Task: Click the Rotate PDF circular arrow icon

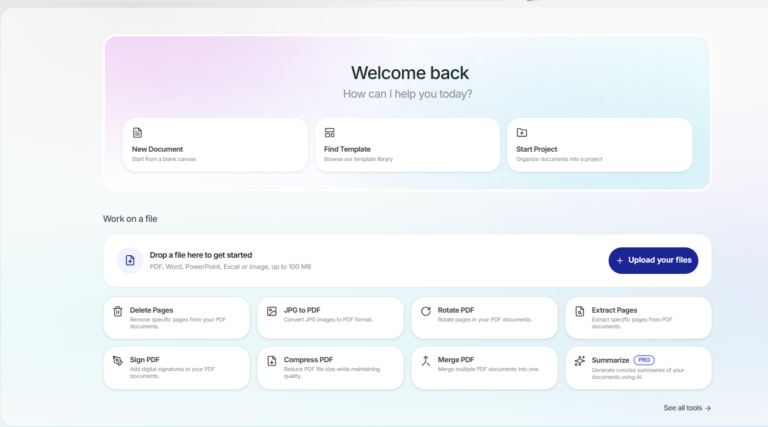Action: point(426,311)
